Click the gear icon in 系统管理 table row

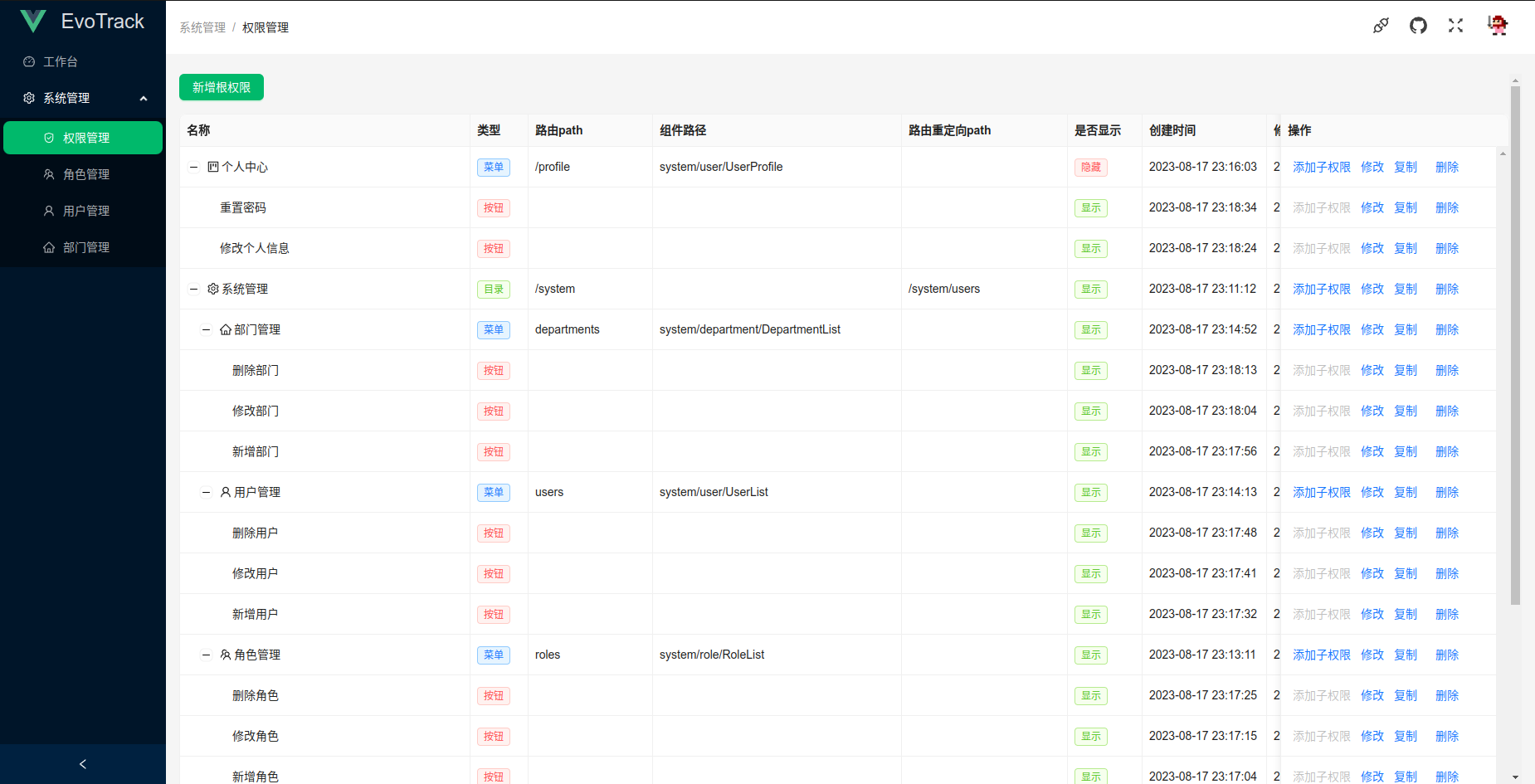(x=213, y=289)
